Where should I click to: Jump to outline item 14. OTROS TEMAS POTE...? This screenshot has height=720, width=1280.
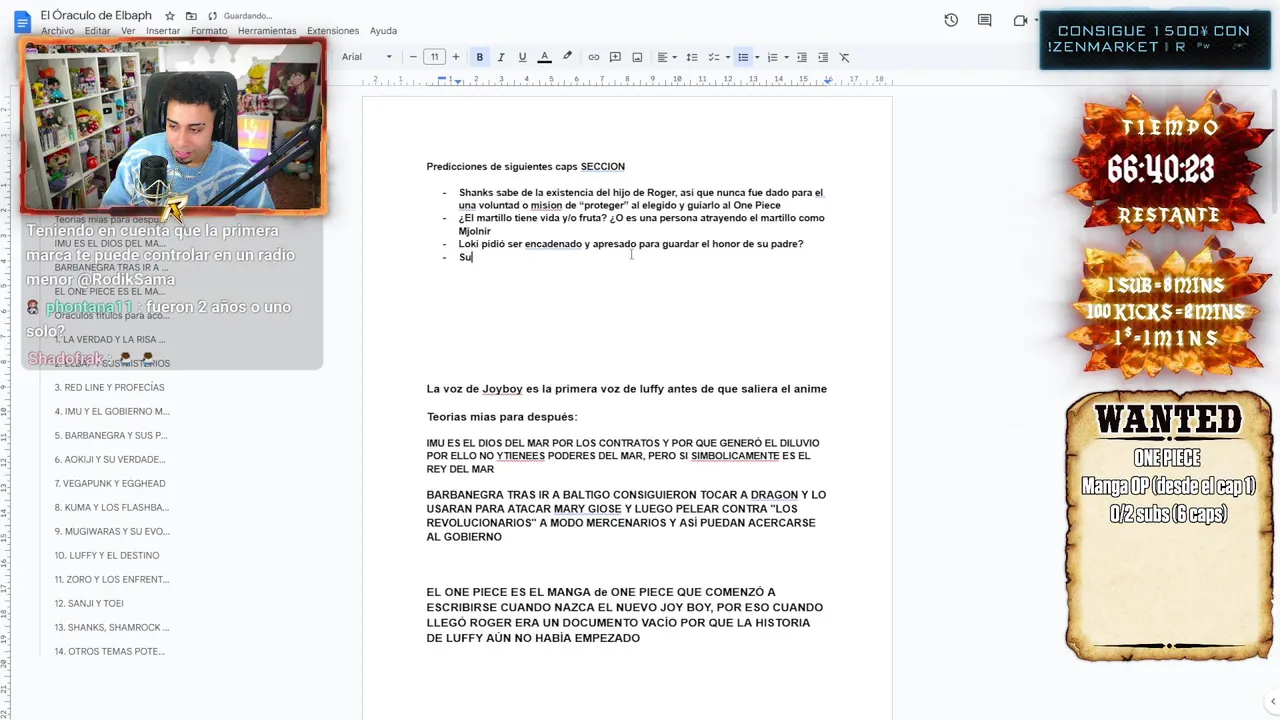pyautogui.click(x=110, y=651)
